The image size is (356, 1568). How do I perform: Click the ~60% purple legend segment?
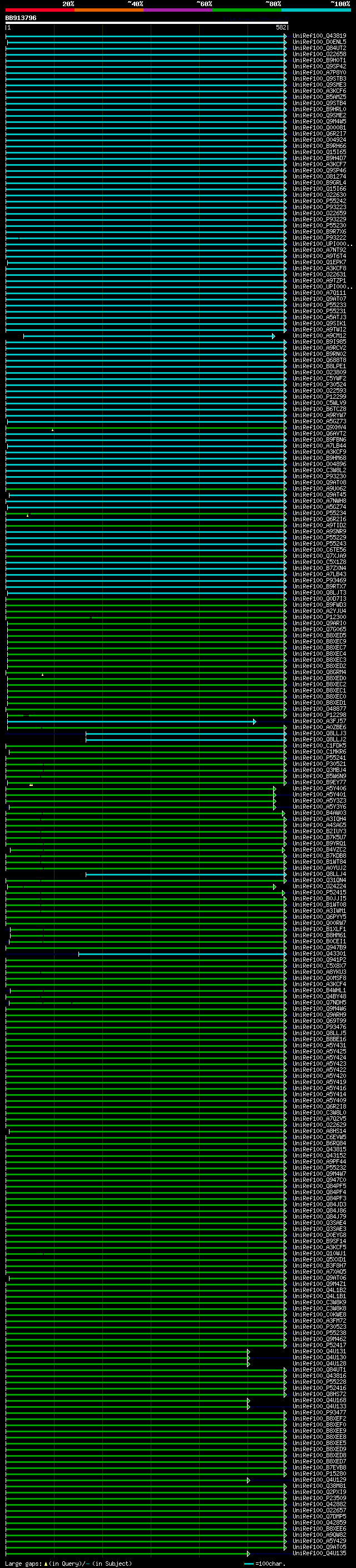(x=179, y=10)
